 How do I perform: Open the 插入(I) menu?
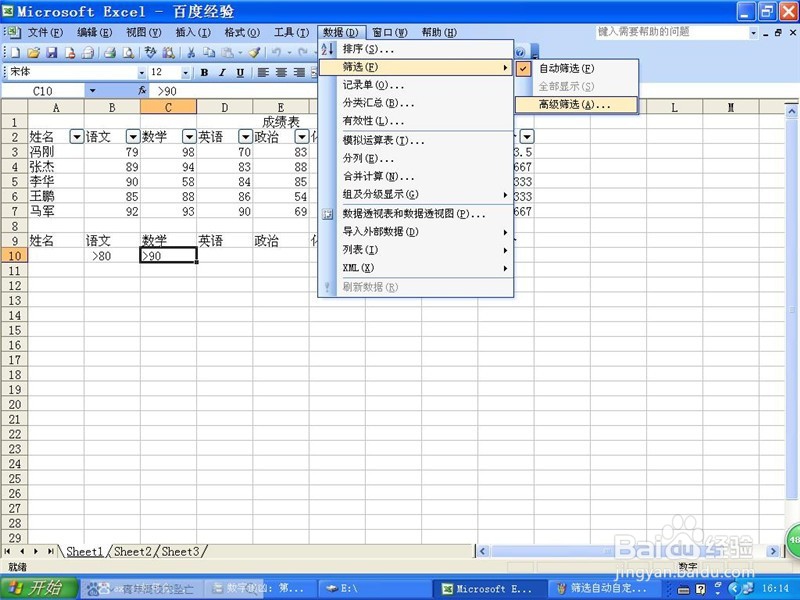(x=193, y=32)
